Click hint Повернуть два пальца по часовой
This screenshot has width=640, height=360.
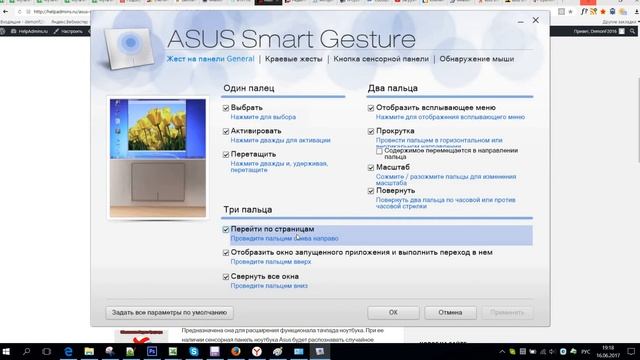pos(445,203)
